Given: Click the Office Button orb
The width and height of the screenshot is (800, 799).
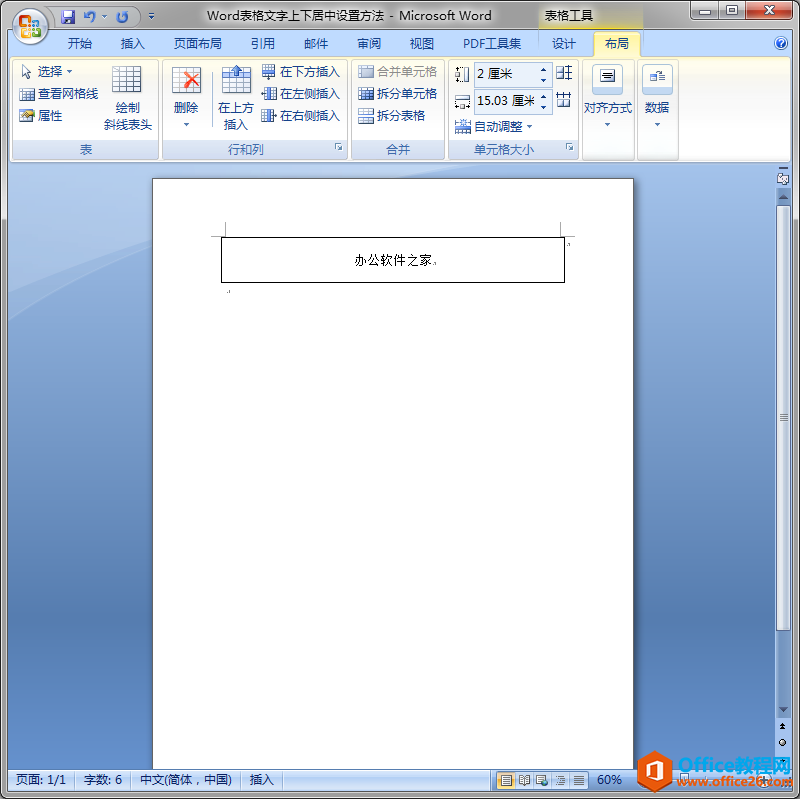Looking at the screenshot, I should coord(29,26).
